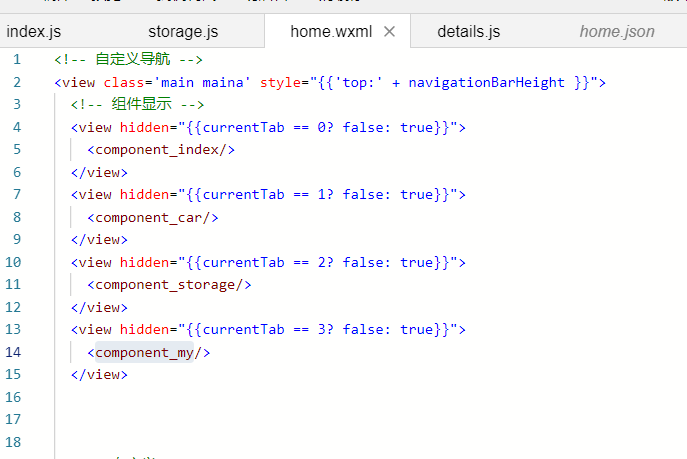
Task: Close the home.wxml tab
Action: tap(390, 32)
